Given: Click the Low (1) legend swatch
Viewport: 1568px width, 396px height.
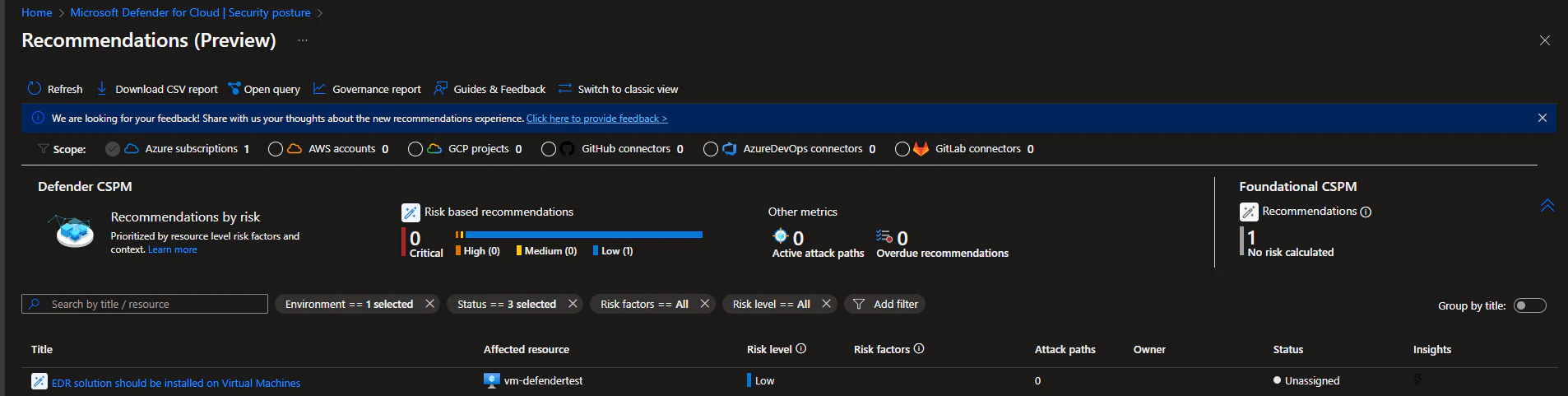Looking at the screenshot, I should pyautogui.click(x=596, y=250).
